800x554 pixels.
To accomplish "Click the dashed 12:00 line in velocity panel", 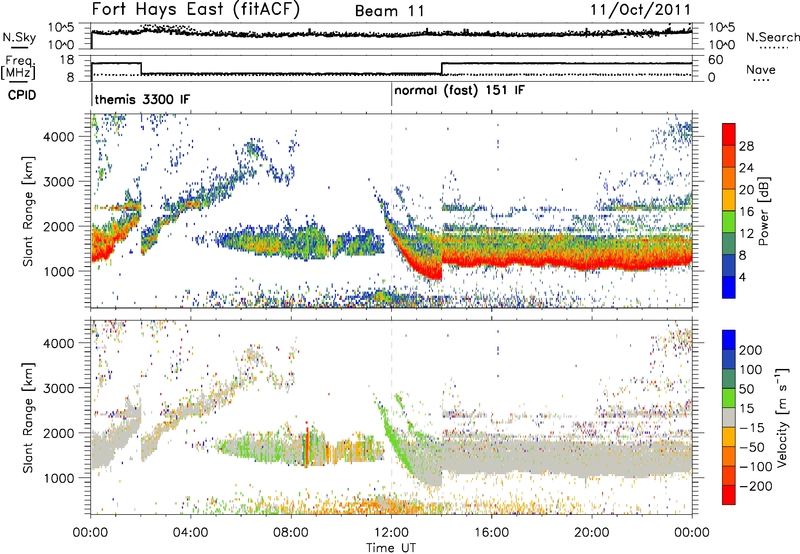I will 391,417.
